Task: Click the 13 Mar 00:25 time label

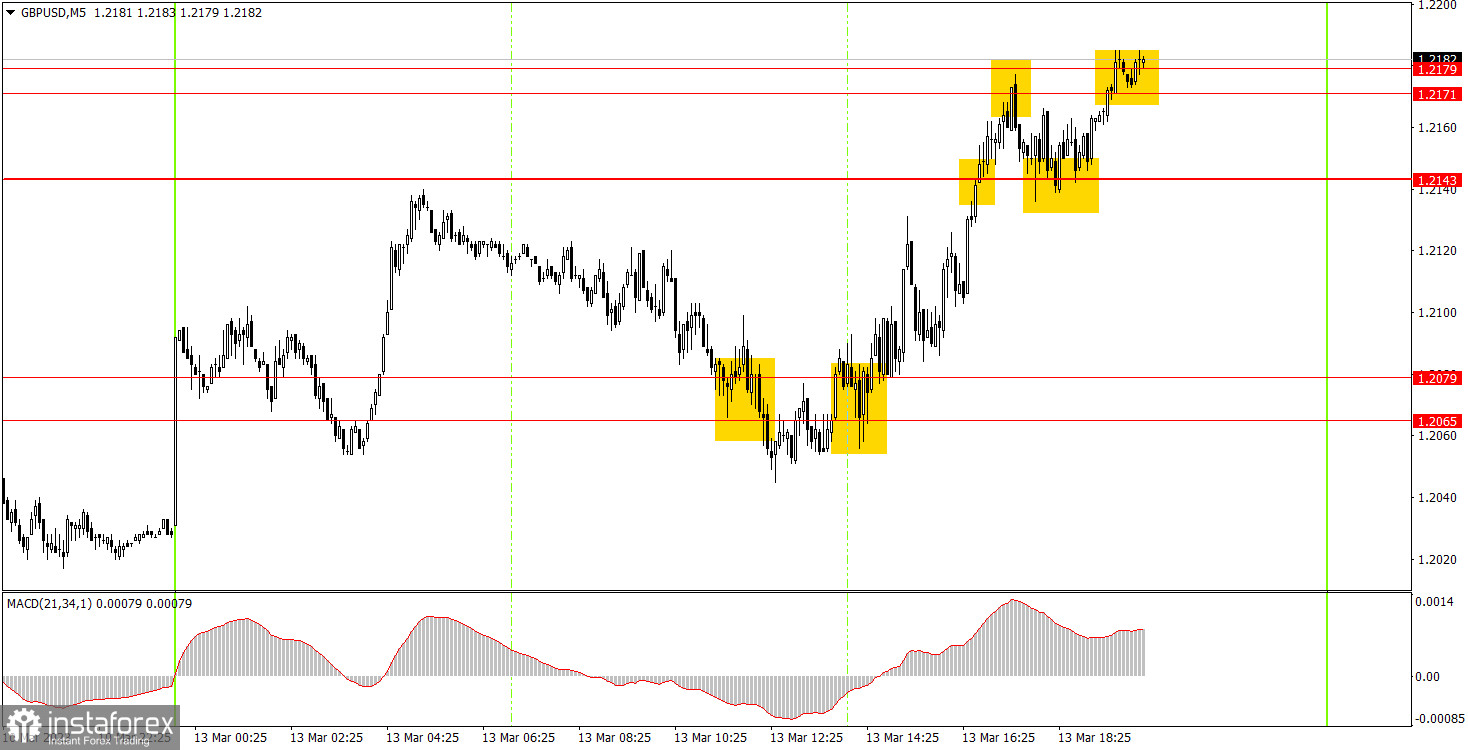Action: (x=230, y=738)
